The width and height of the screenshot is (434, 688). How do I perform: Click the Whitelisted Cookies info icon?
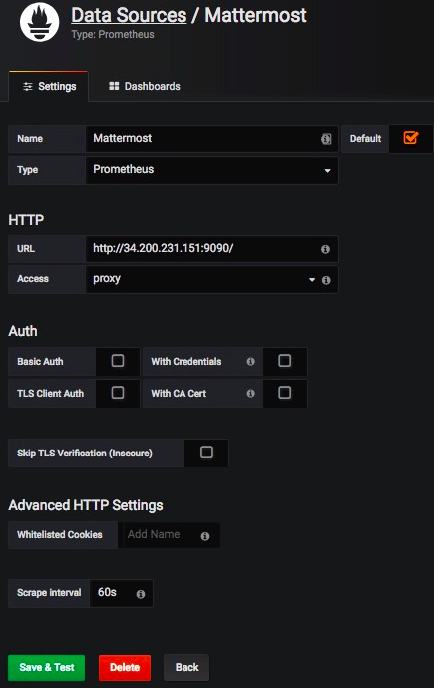pos(205,536)
